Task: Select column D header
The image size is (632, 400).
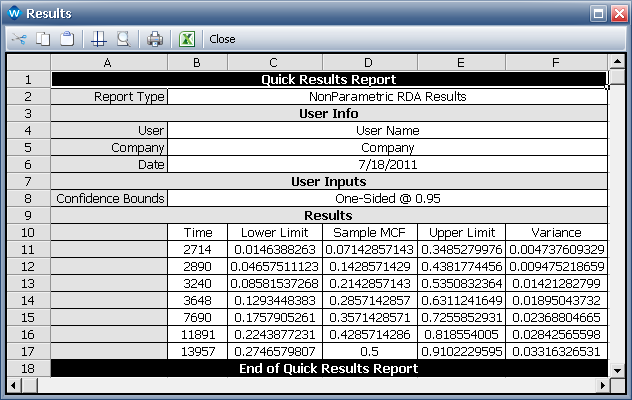Action: pyautogui.click(x=370, y=63)
